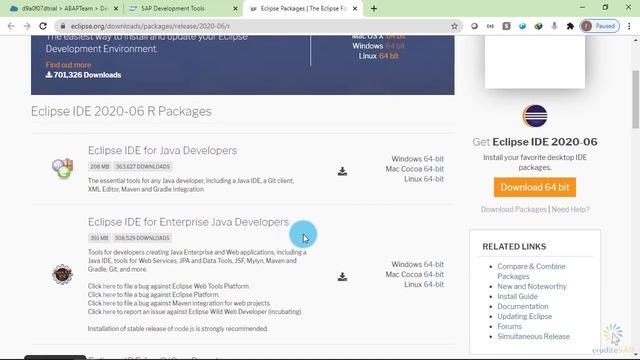Click download icon for Enterprise Java Developers package

click(342, 277)
